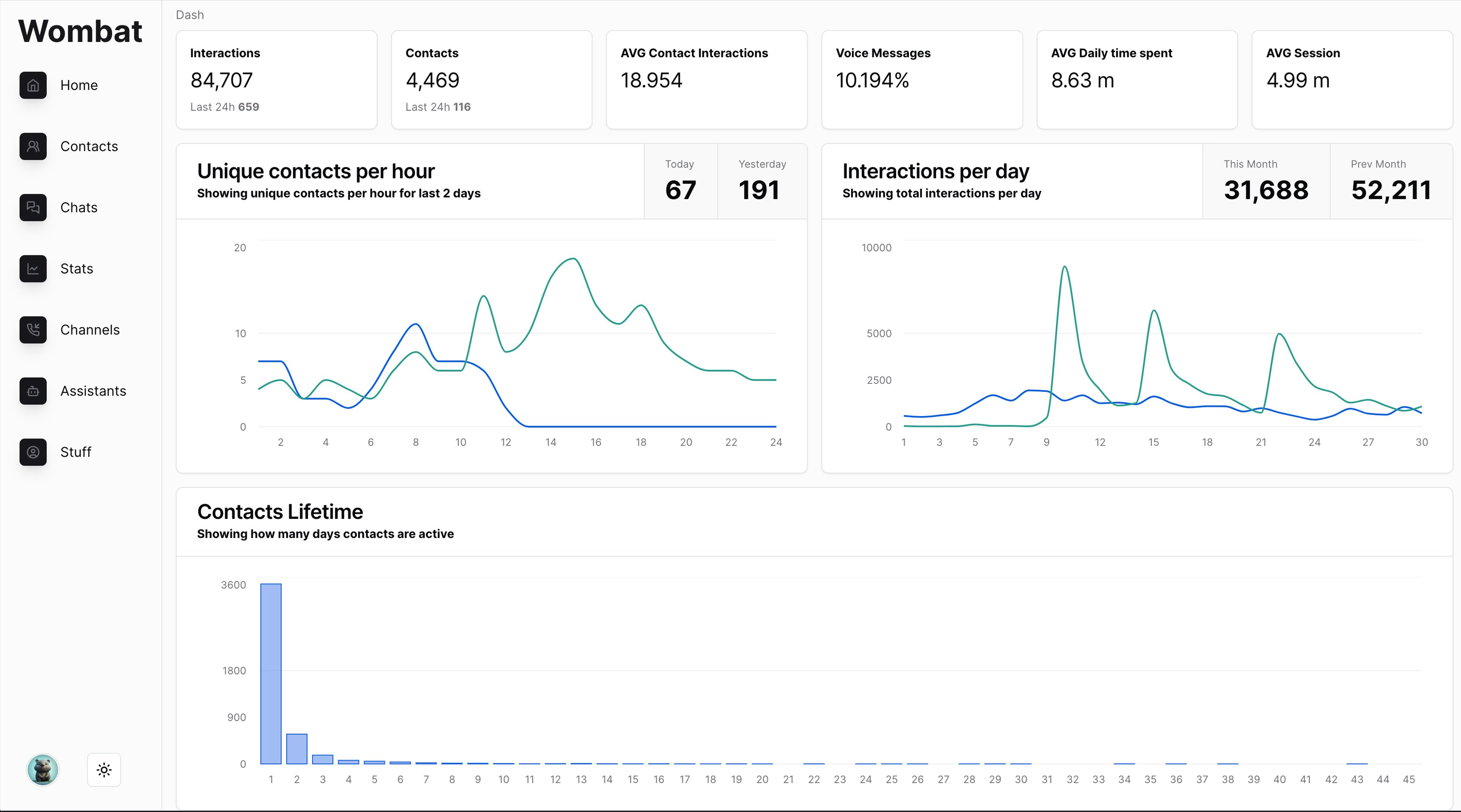Click the wombat user avatar
The height and width of the screenshot is (812, 1461).
coord(42,770)
